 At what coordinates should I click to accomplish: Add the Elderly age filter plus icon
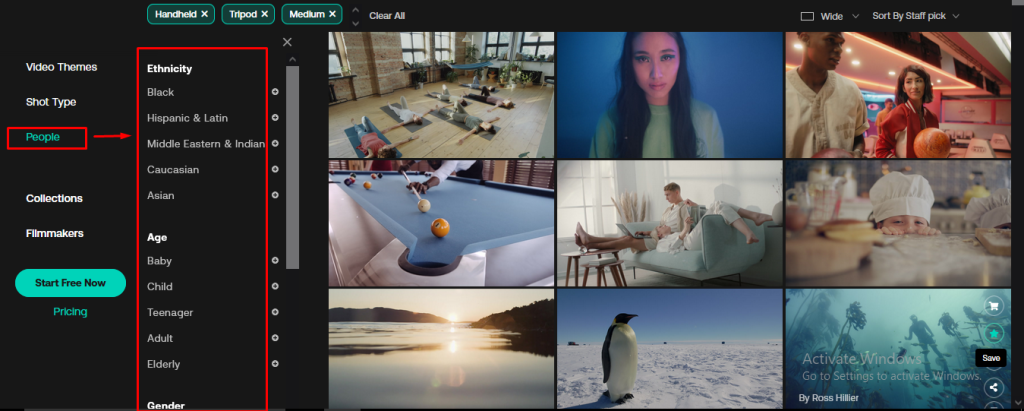275,364
